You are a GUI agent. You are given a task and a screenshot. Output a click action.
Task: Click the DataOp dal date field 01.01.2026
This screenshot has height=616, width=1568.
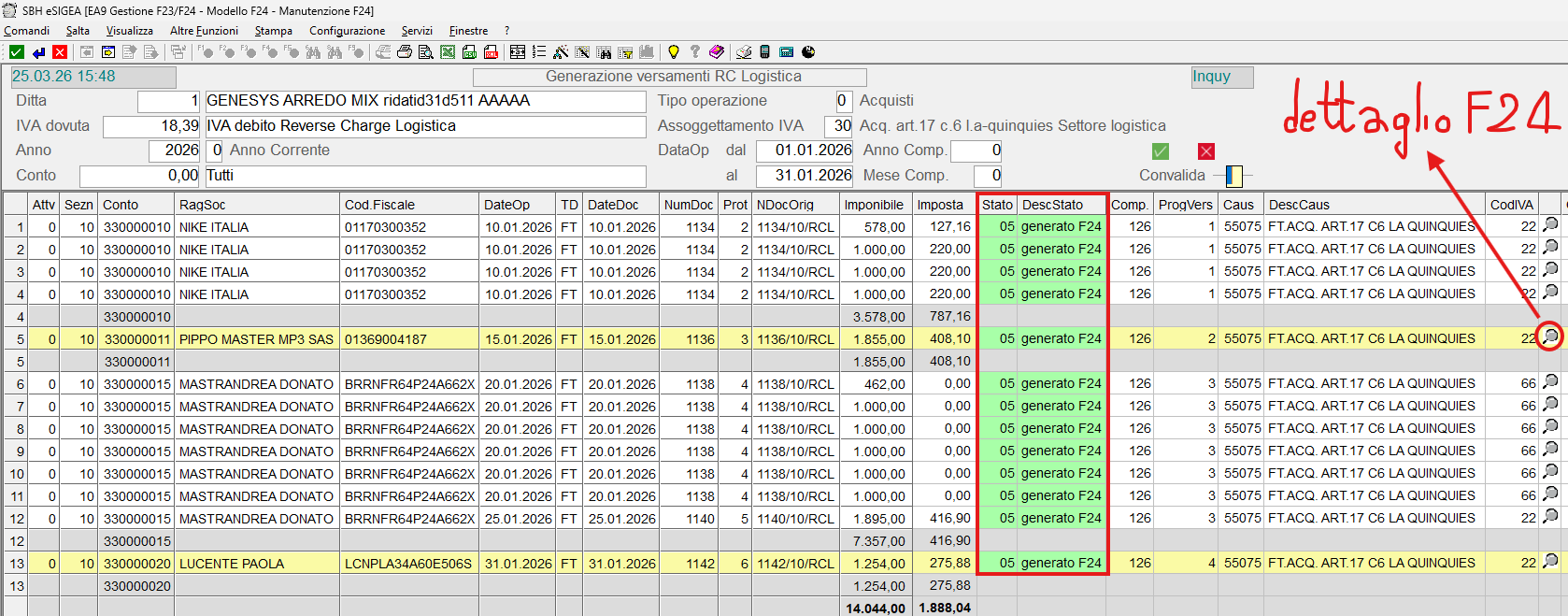(805, 150)
